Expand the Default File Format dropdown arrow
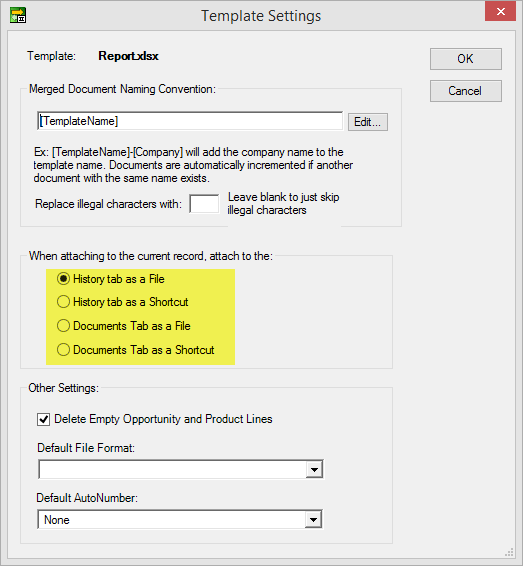This screenshot has width=523, height=566. click(x=314, y=470)
